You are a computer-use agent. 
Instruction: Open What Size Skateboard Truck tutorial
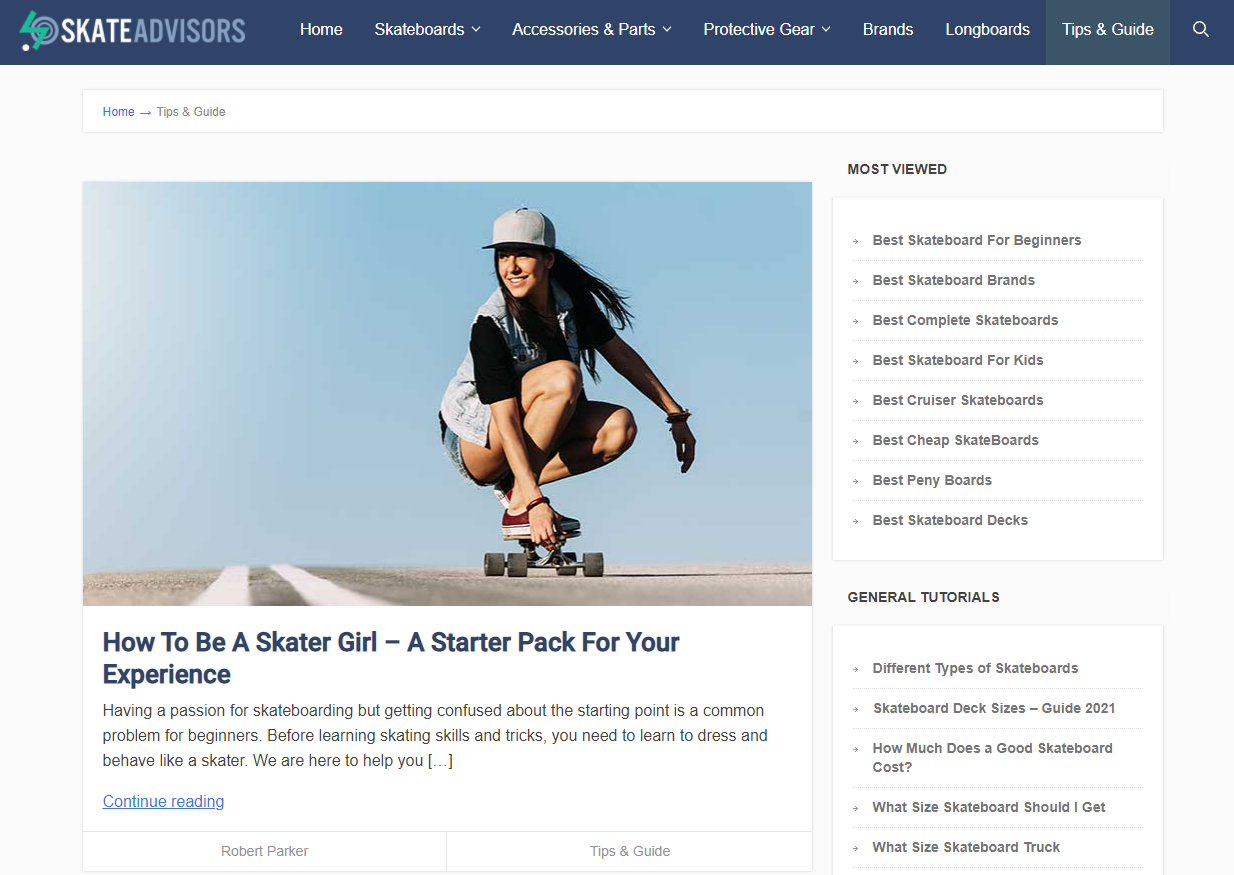click(x=966, y=847)
